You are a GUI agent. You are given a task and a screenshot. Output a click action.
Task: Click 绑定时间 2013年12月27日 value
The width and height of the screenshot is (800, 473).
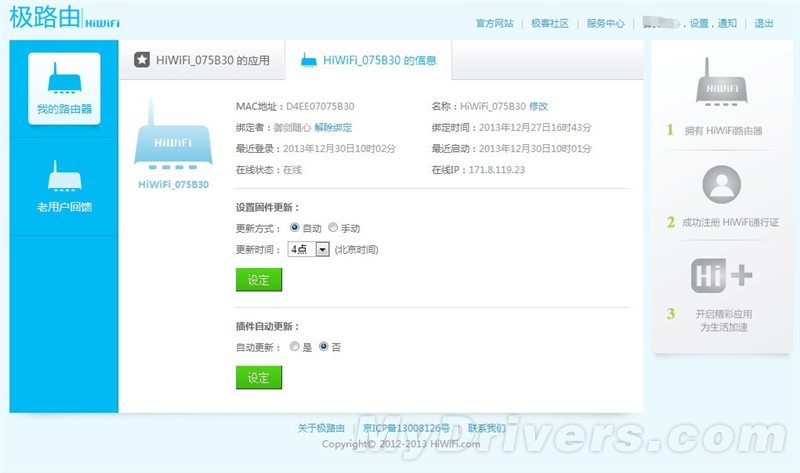tap(535, 128)
